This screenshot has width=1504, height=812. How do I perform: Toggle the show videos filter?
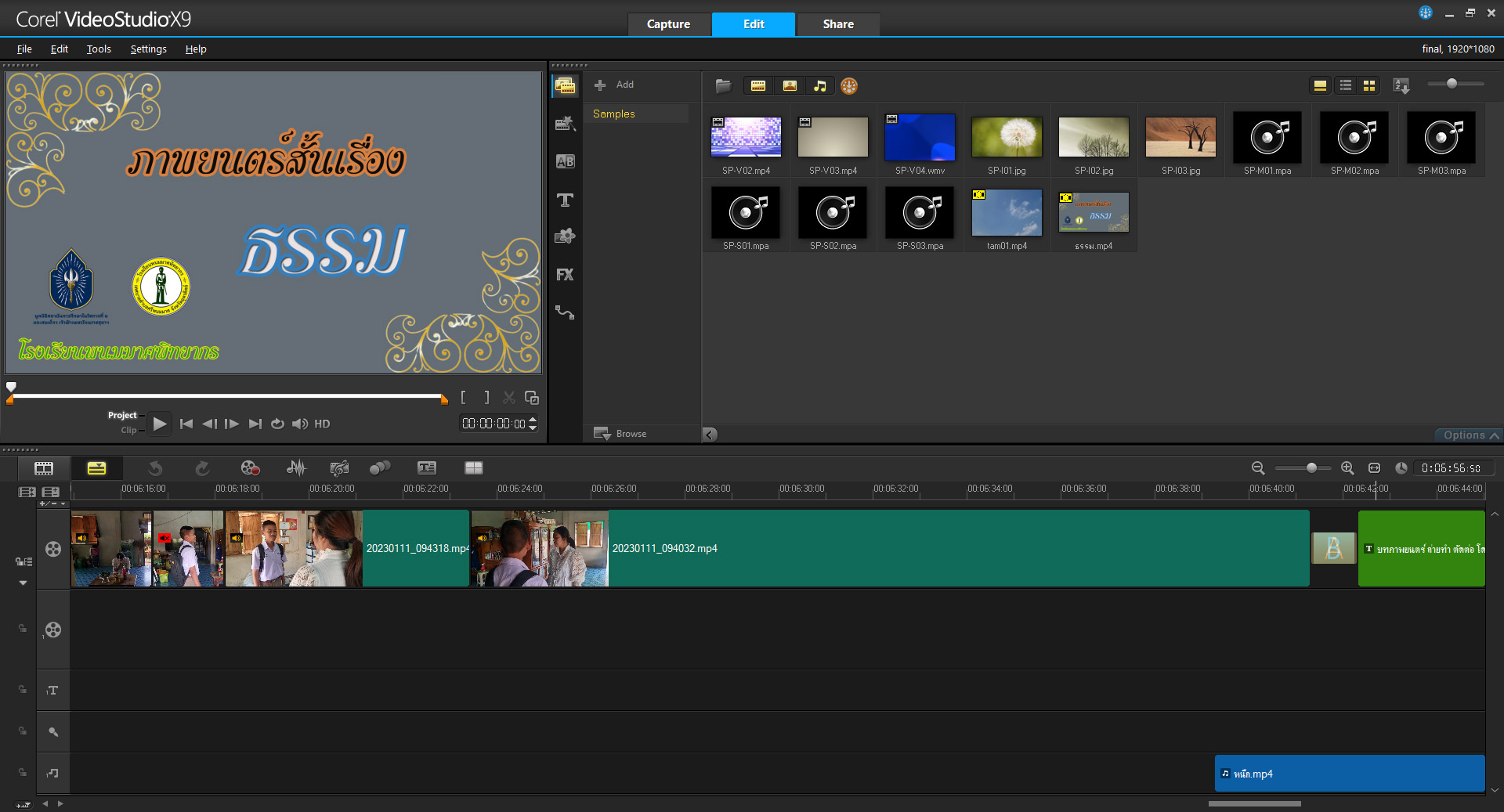click(758, 86)
